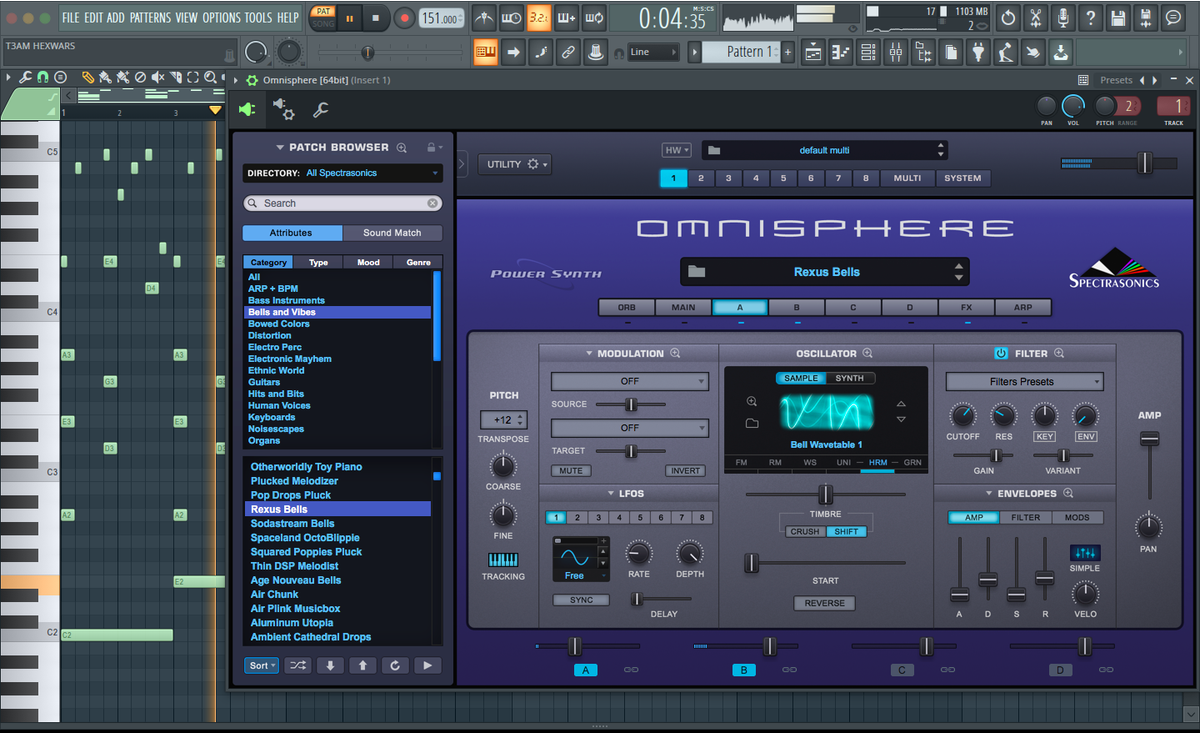Stop playback with the stop button
The image size is (1200, 733).
pos(376,18)
